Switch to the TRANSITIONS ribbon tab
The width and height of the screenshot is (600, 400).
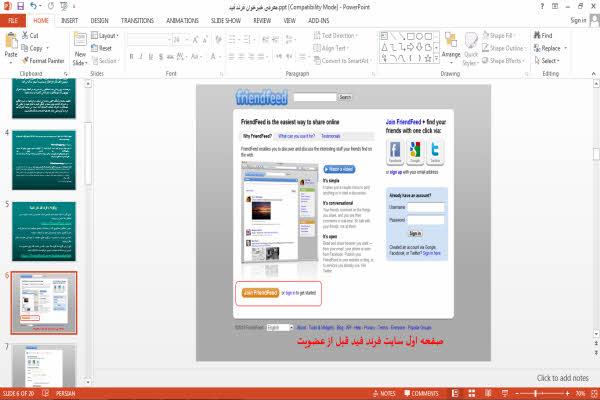(x=137, y=21)
